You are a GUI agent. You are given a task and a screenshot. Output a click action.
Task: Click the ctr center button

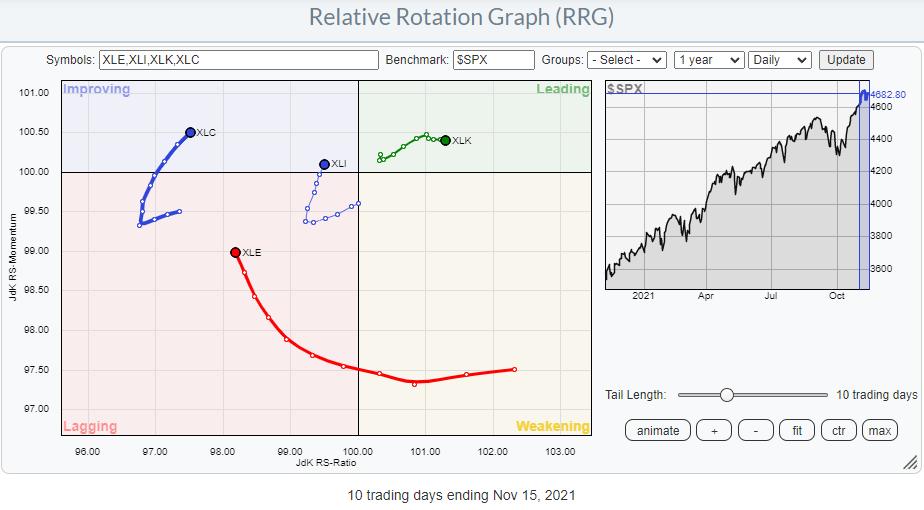[838, 431]
